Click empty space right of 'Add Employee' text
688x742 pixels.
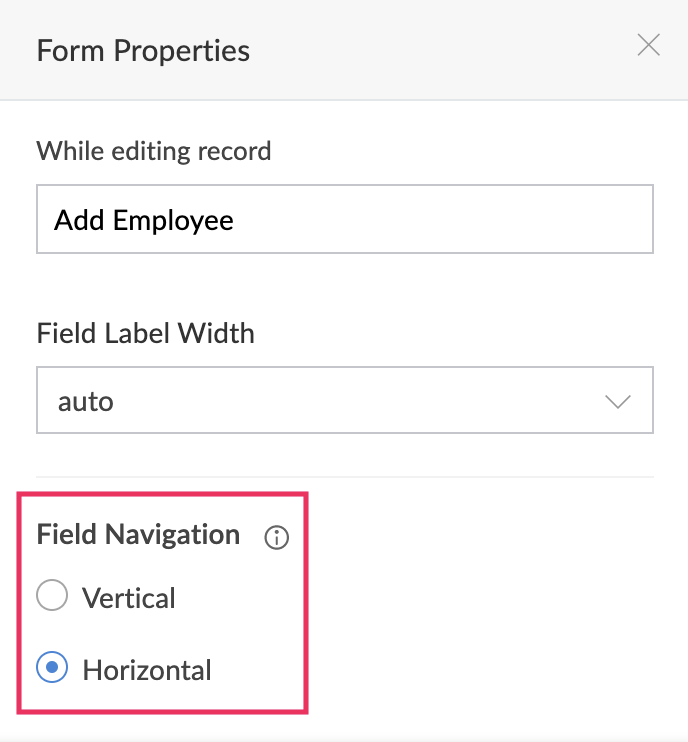coord(450,220)
